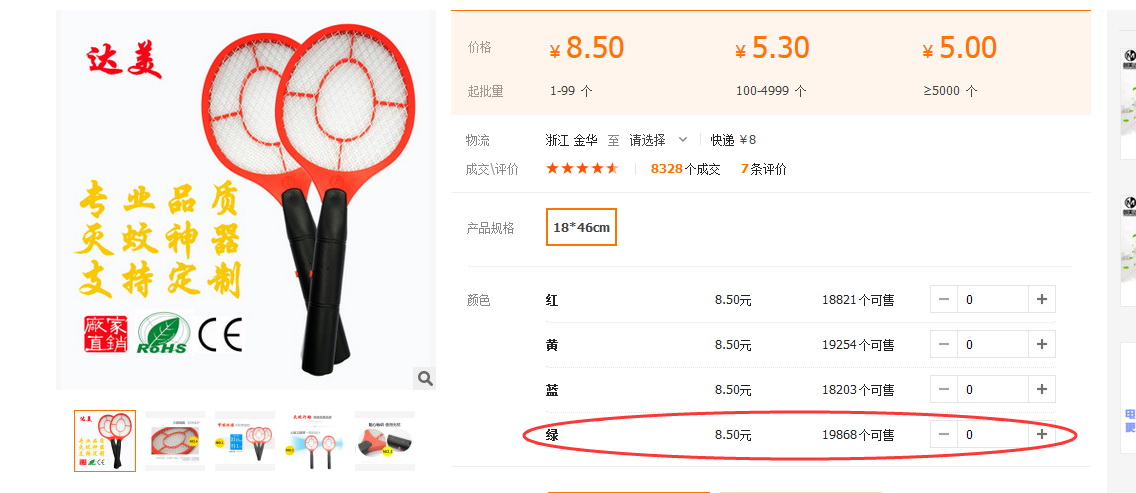
Task: Increase red (红) quantity with plus button
Action: pyautogui.click(x=1042, y=299)
